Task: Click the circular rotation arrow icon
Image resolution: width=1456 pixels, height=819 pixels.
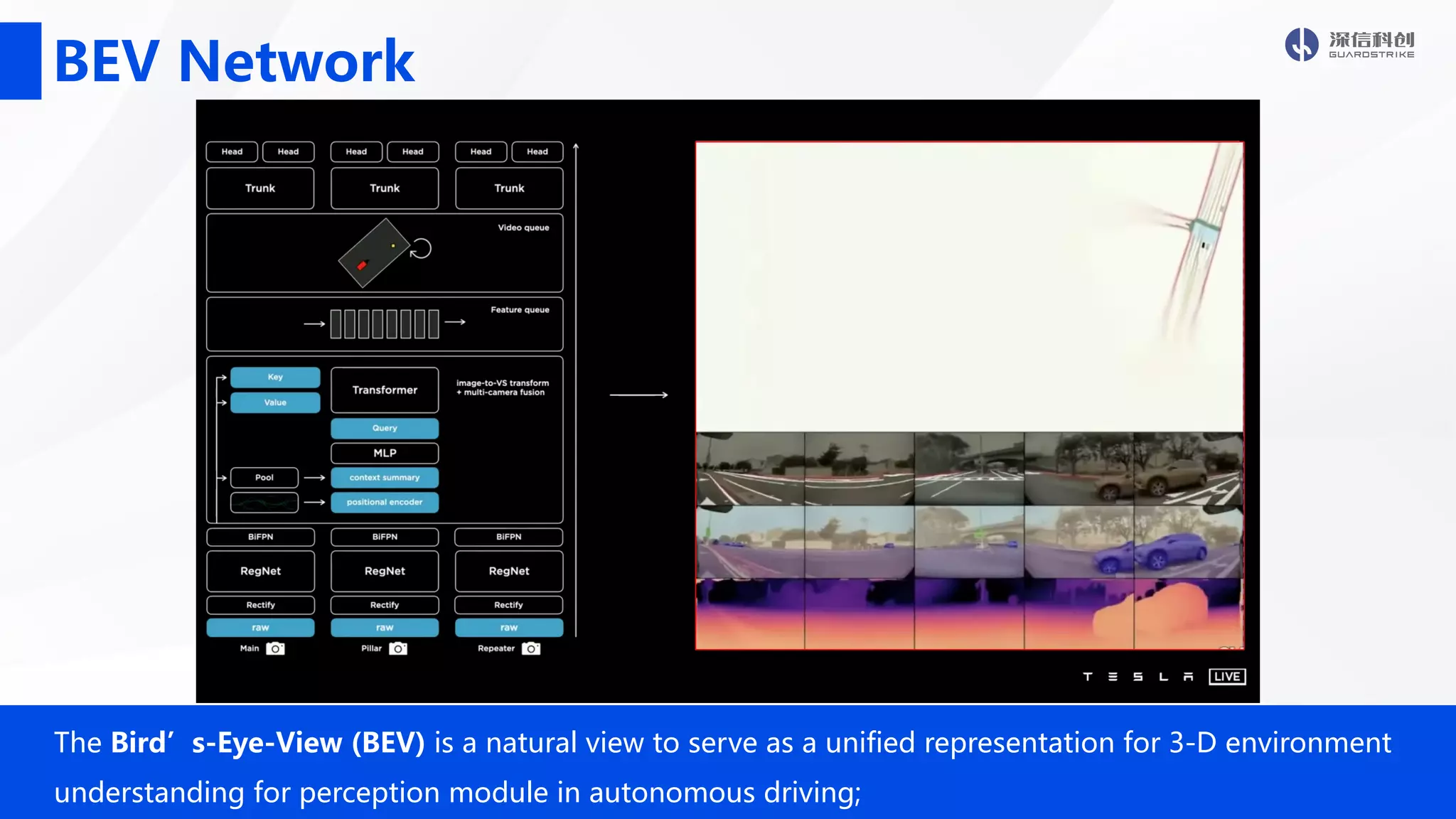Action: point(421,249)
